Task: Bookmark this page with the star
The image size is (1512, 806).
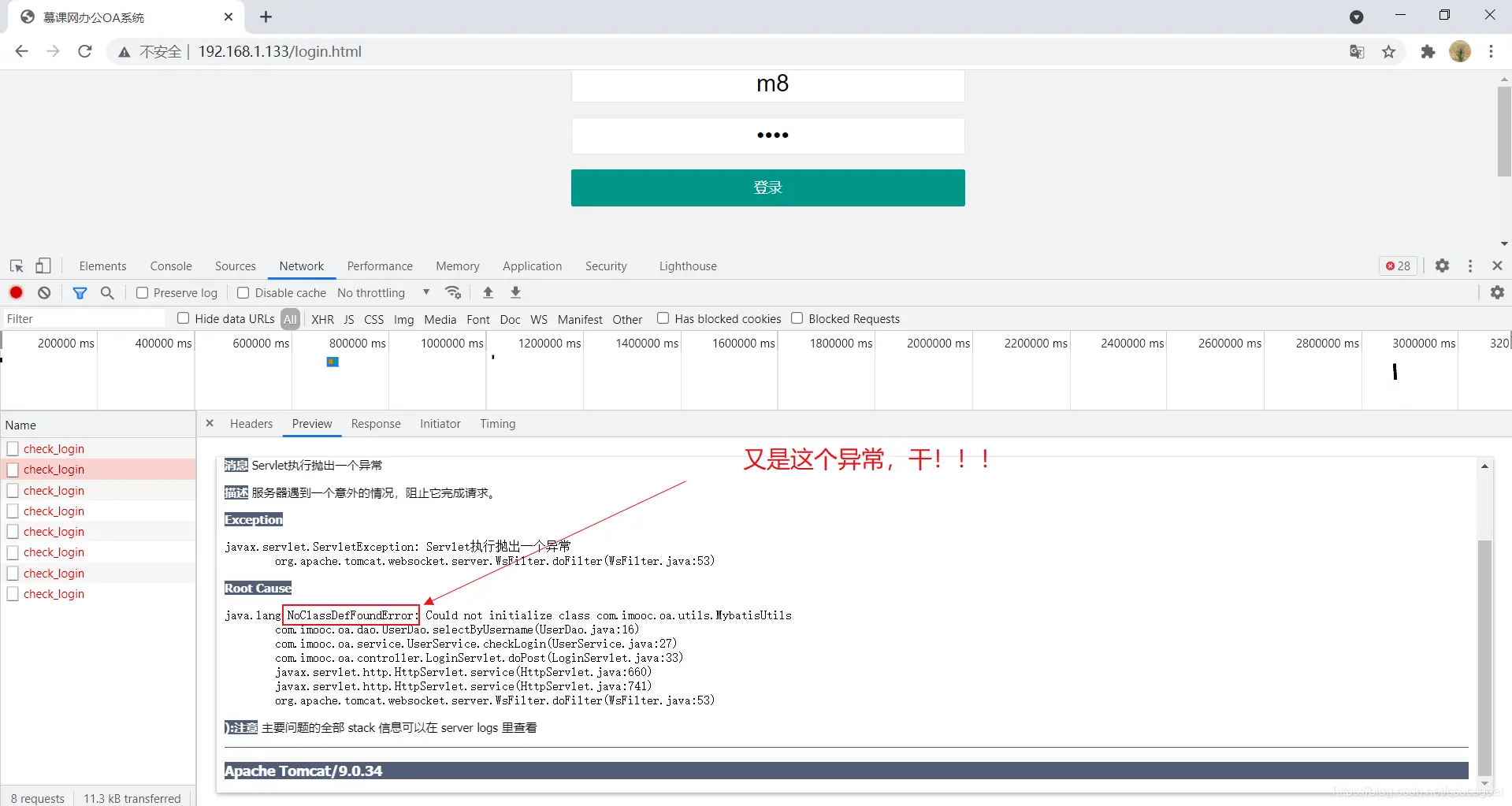Action: coord(1388,51)
